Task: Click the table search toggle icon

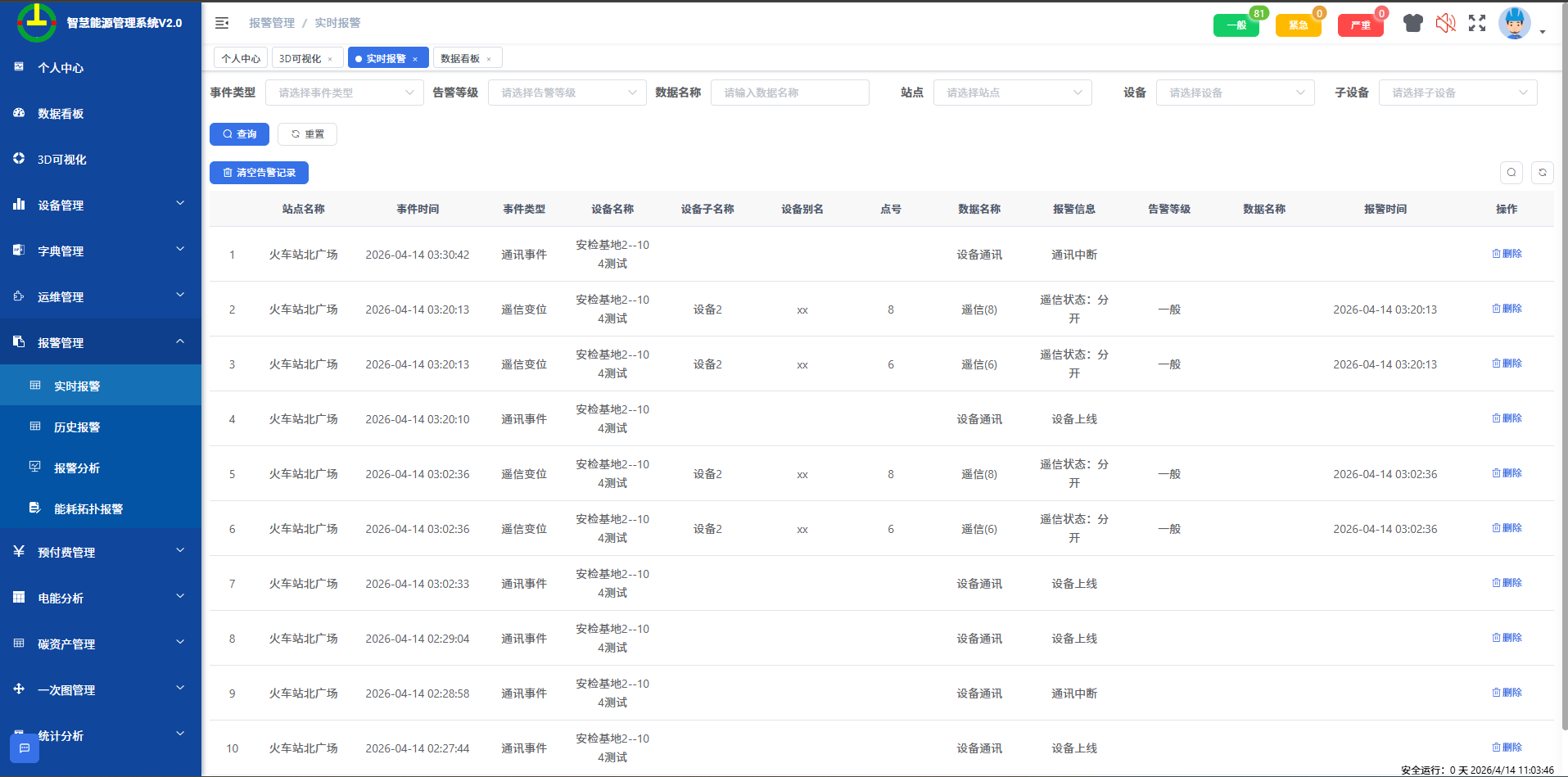Action: click(x=1512, y=173)
